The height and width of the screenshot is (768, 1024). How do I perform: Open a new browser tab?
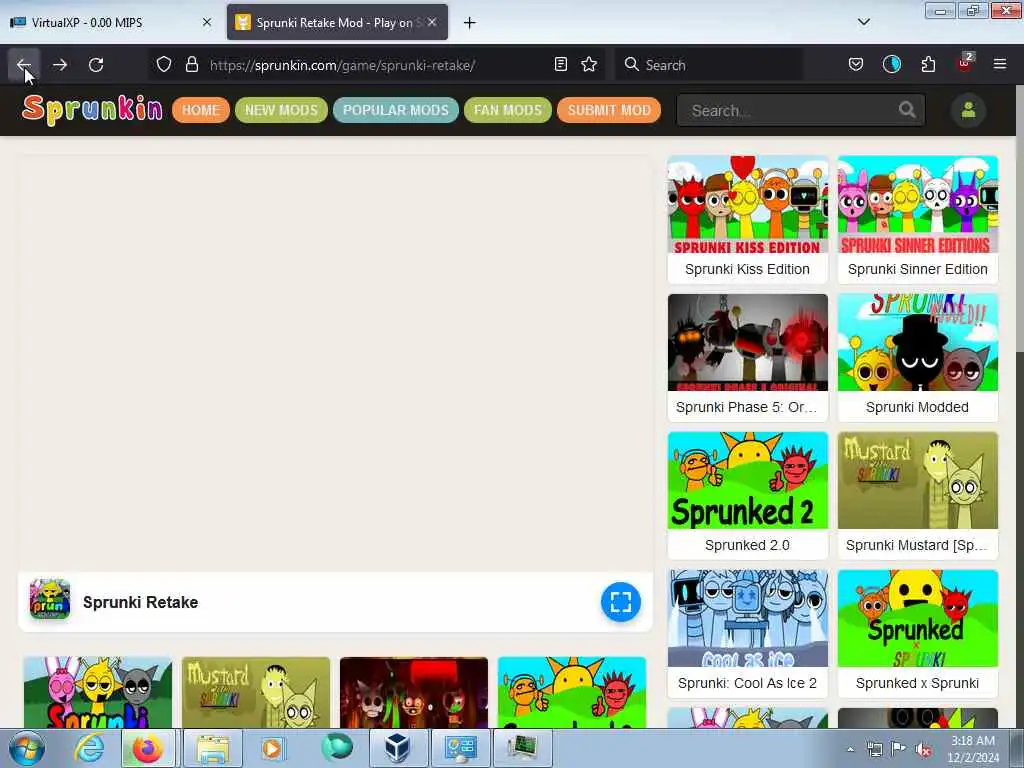[470, 23]
